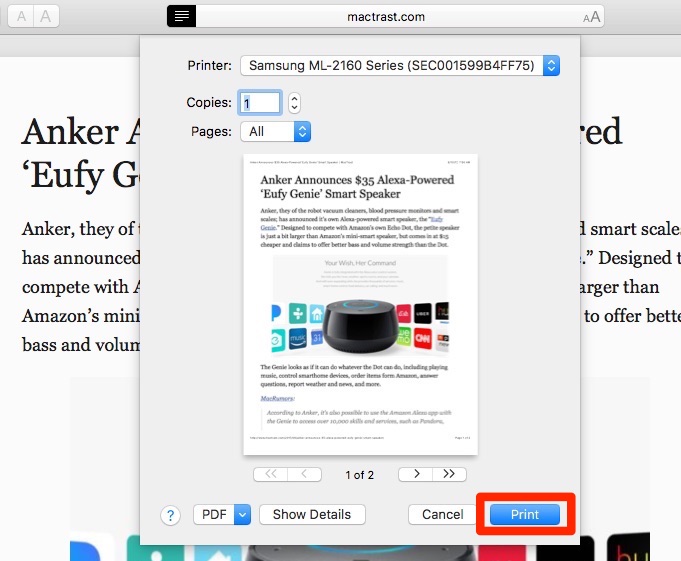Go to next preview page

[416, 474]
